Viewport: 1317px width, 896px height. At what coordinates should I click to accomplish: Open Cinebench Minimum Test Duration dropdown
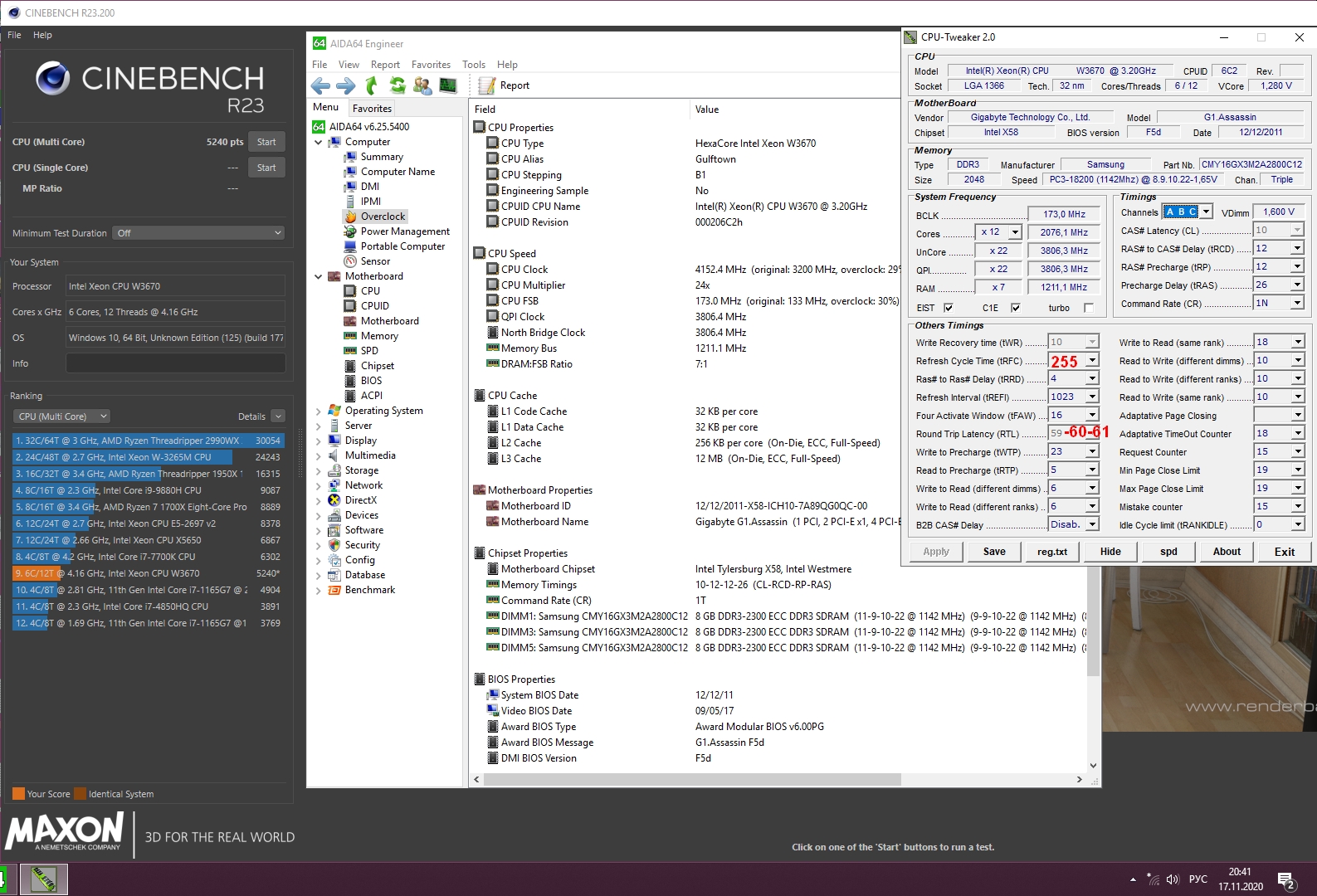(199, 233)
